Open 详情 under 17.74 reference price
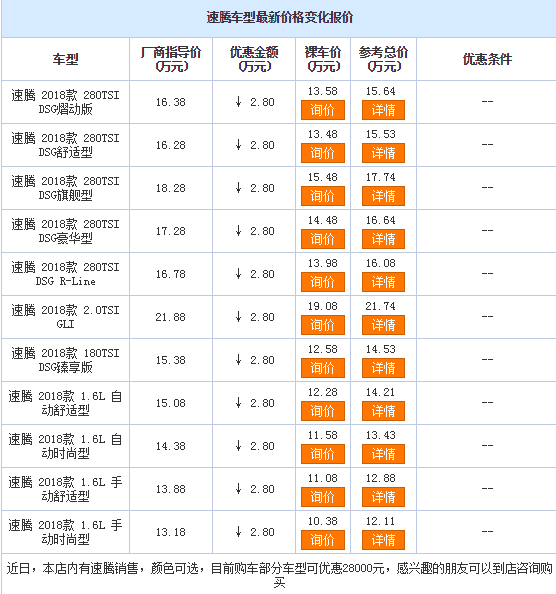 point(383,196)
